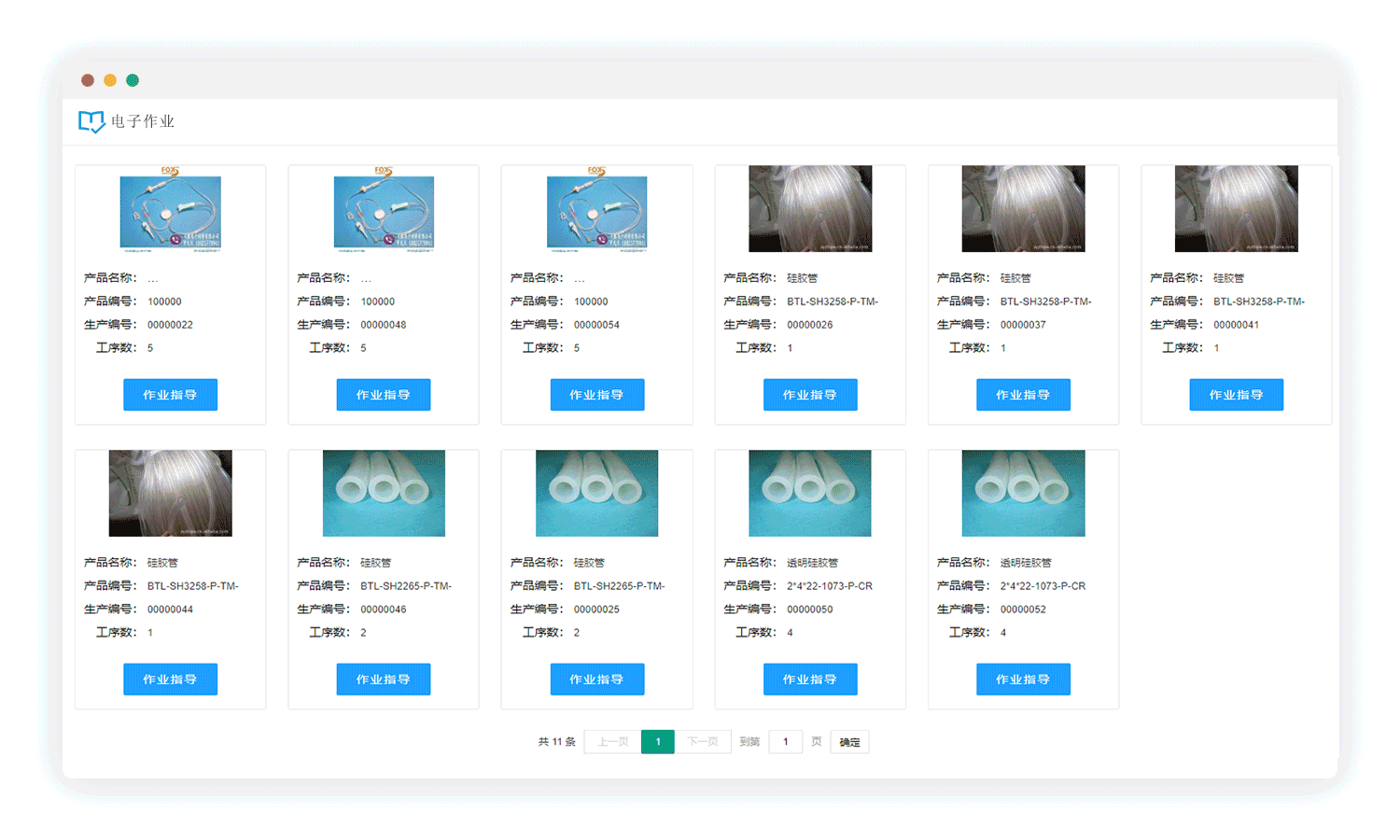Viewport: 1400px width, 840px height.
Task: Select thumbnail of product 00000044
Action: [x=170, y=494]
